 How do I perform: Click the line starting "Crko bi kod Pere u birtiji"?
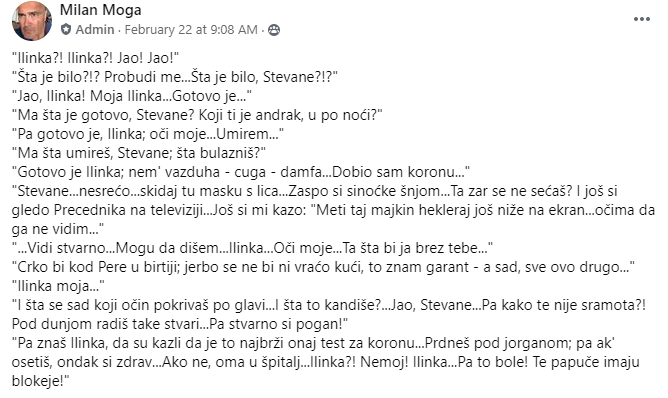pyautogui.click(x=323, y=267)
